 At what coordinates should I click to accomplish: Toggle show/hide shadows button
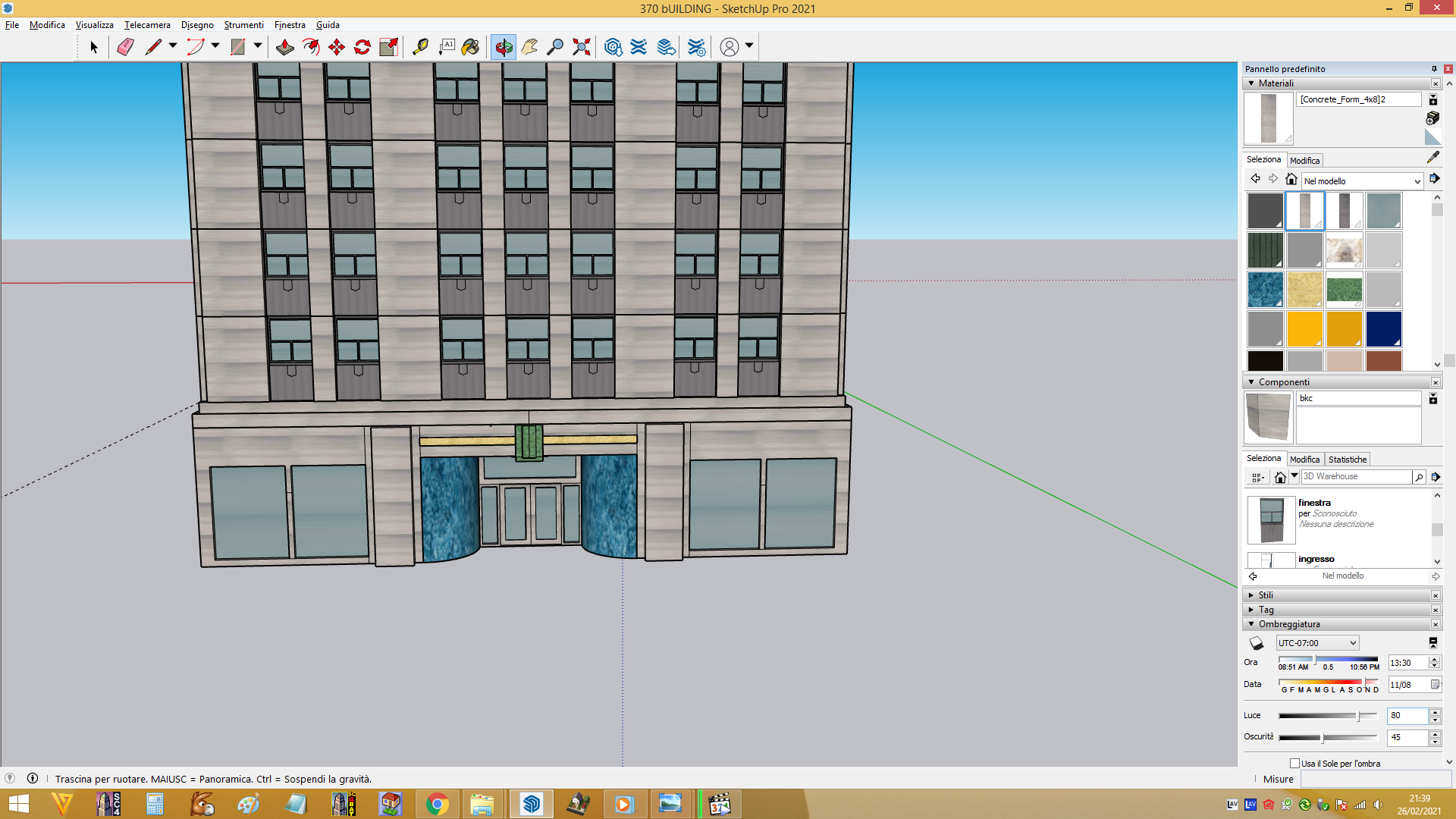1257,643
